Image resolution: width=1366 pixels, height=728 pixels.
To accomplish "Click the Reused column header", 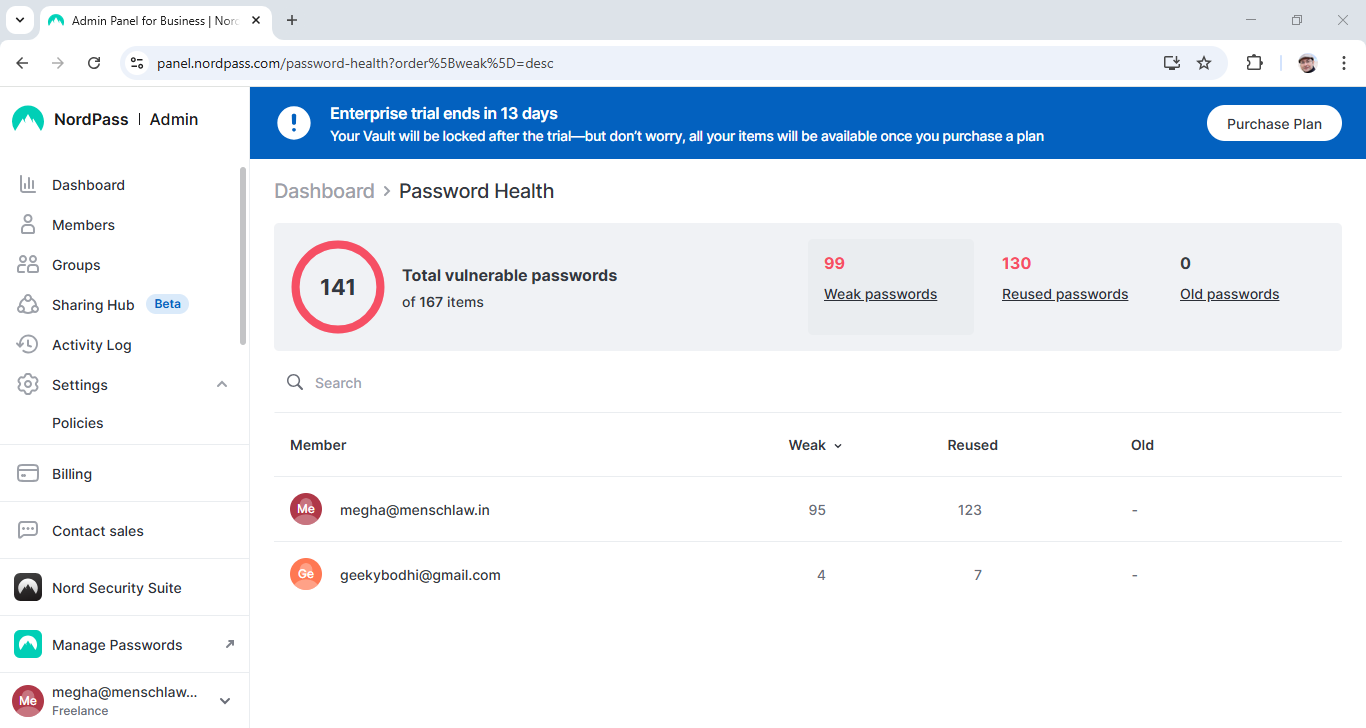I will [972, 445].
